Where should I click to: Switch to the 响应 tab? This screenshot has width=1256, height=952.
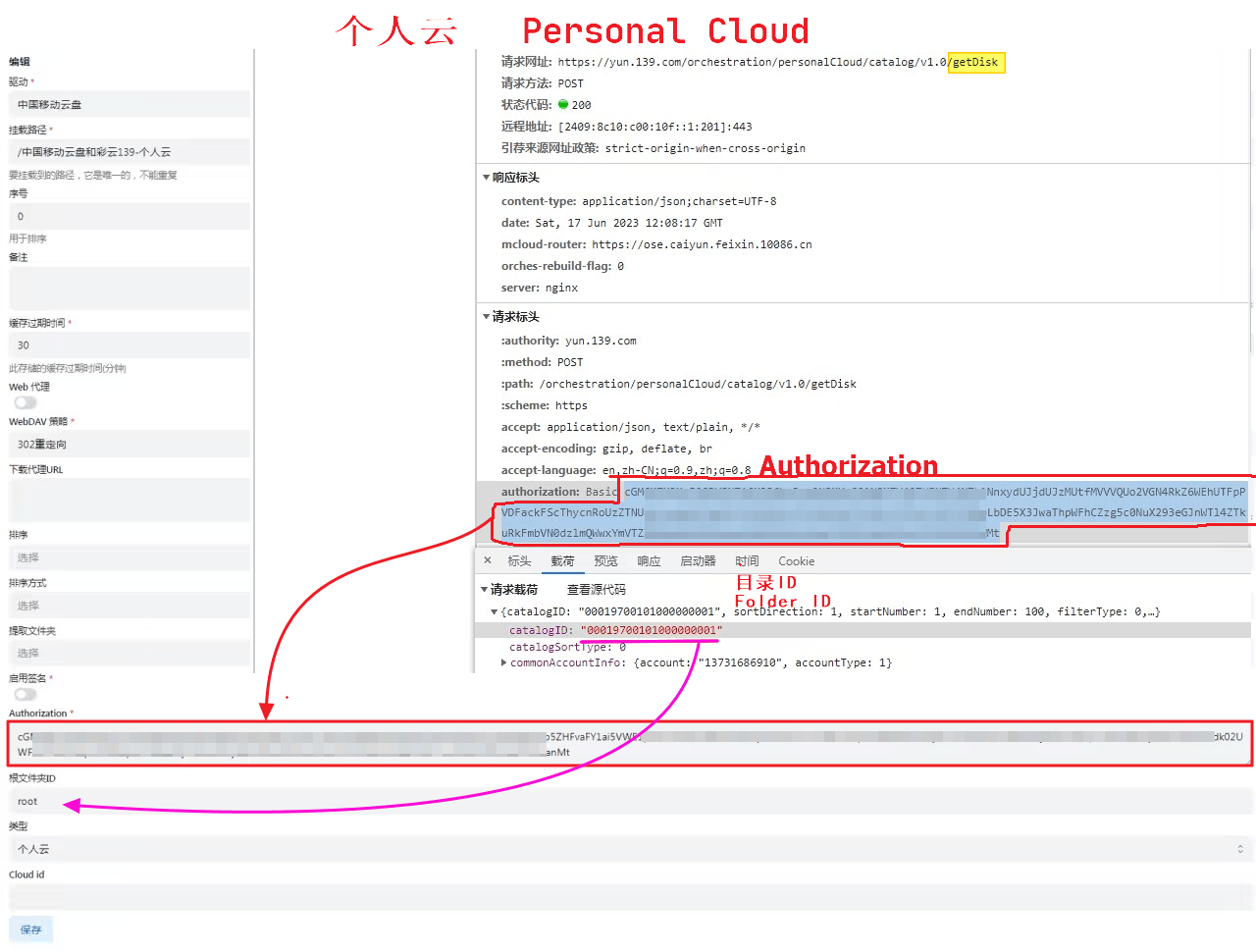(x=649, y=560)
